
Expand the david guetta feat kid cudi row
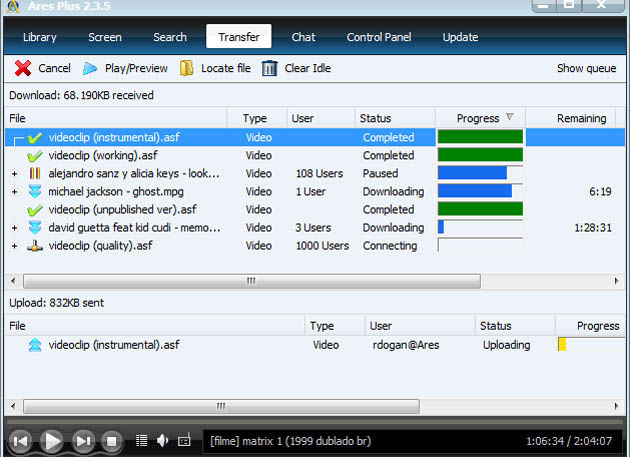[x=14, y=228]
